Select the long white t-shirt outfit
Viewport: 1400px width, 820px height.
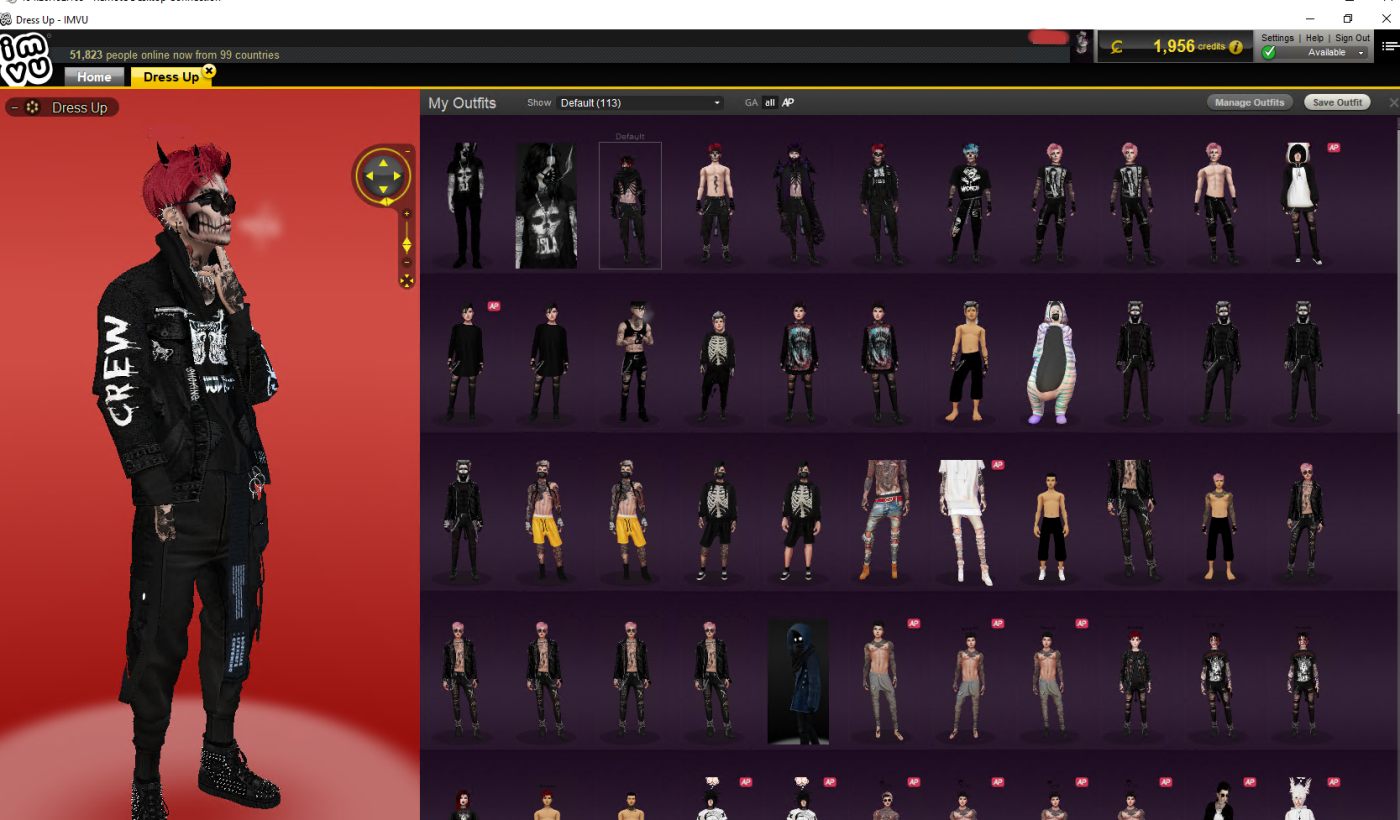(966, 522)
